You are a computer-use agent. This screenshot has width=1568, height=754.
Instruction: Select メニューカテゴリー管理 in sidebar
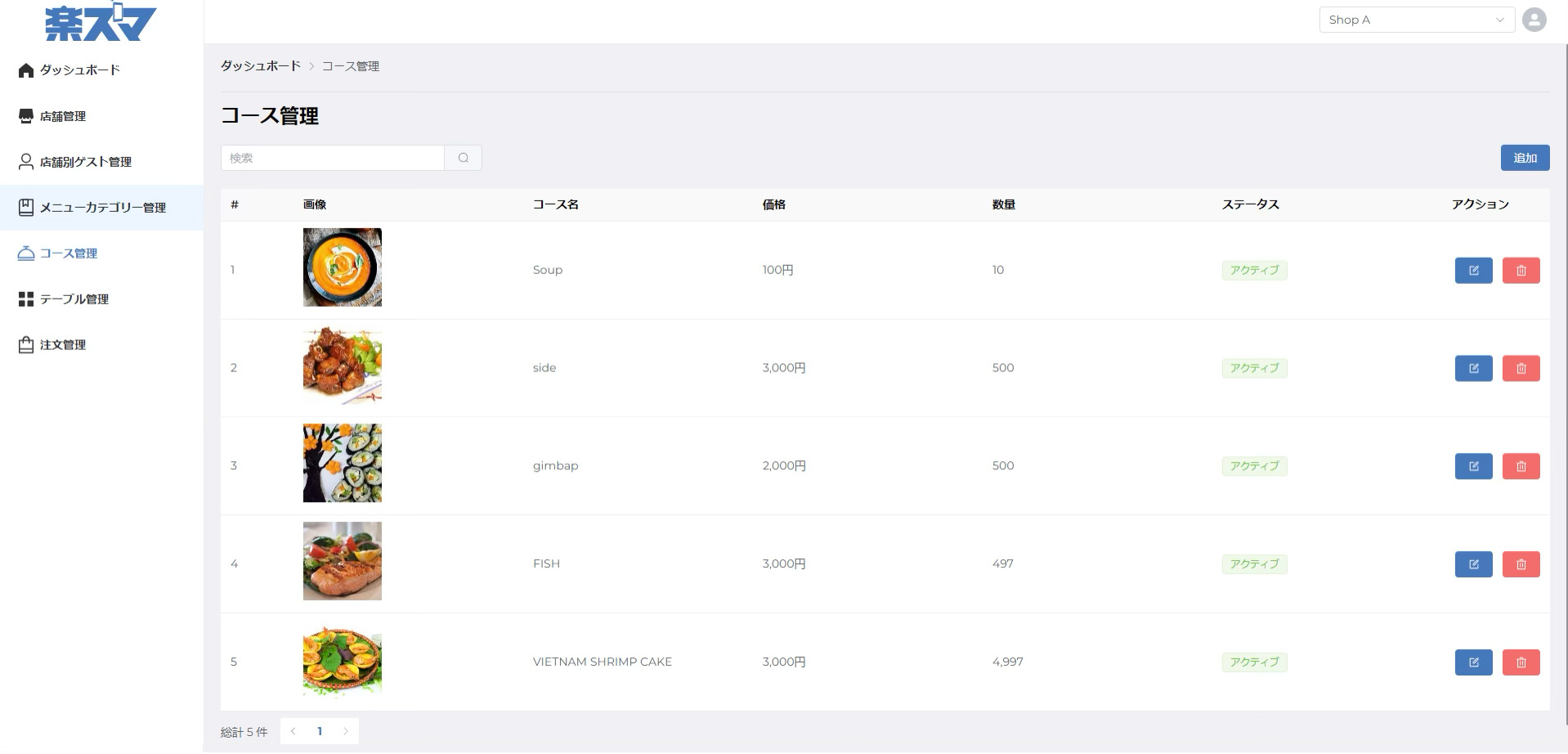tap(102, 208)
